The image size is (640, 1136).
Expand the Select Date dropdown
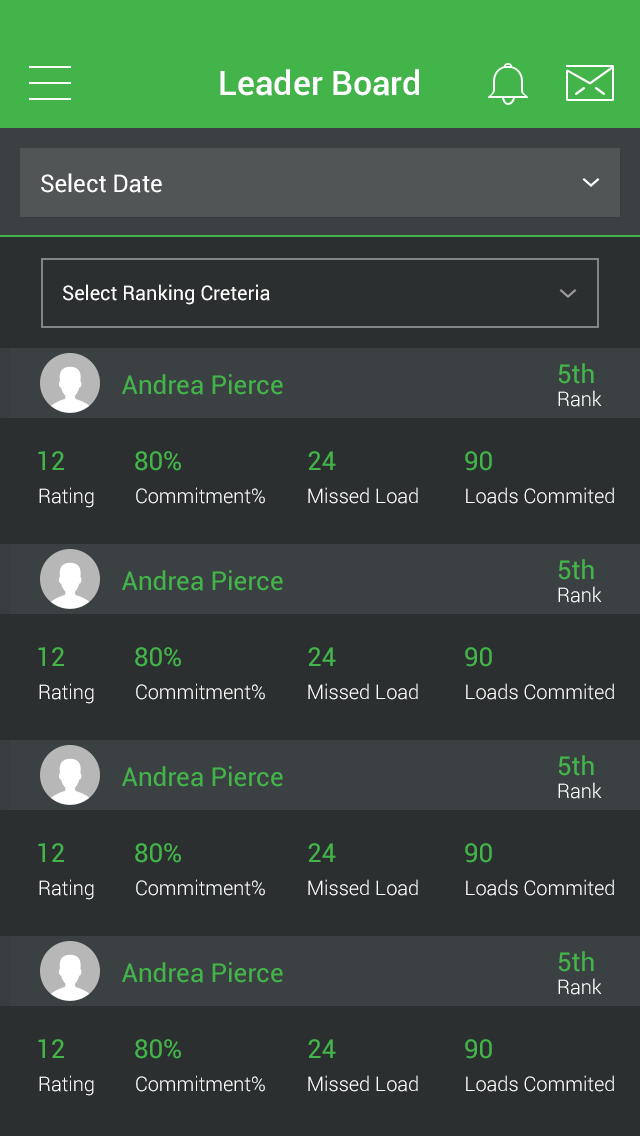tap(320, 183)
